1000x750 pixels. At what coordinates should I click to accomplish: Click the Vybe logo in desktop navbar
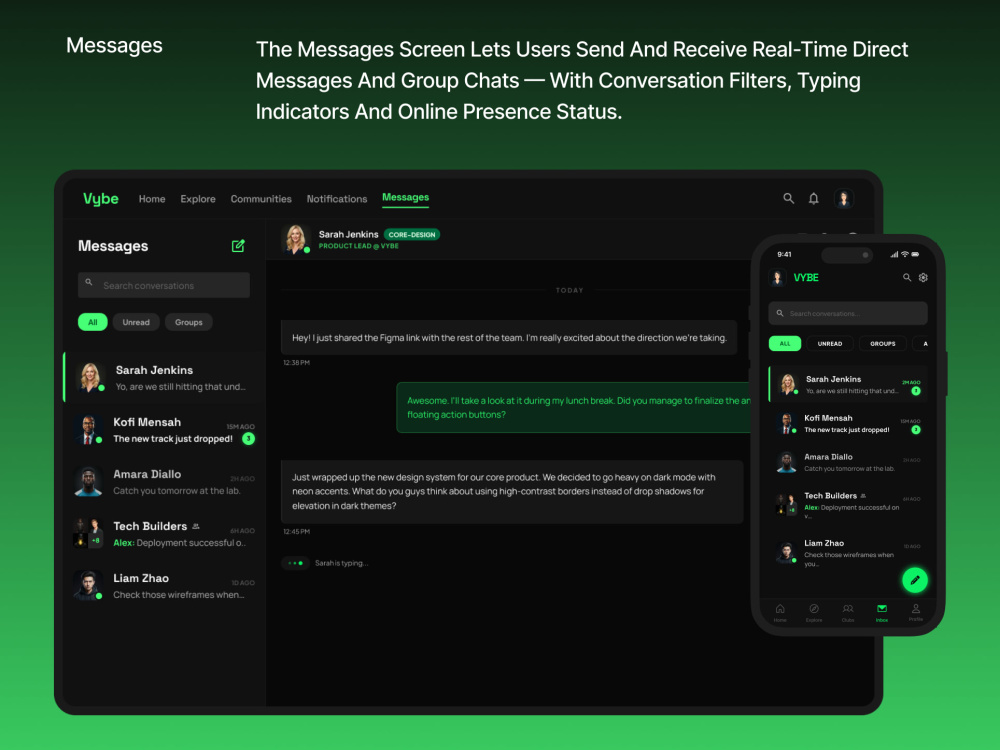click(101, 198)
